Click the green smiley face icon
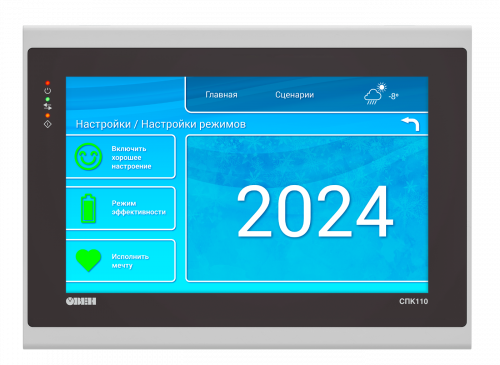Screen dimensions: 500x365 pyautogui.click(x=88, y=157)
